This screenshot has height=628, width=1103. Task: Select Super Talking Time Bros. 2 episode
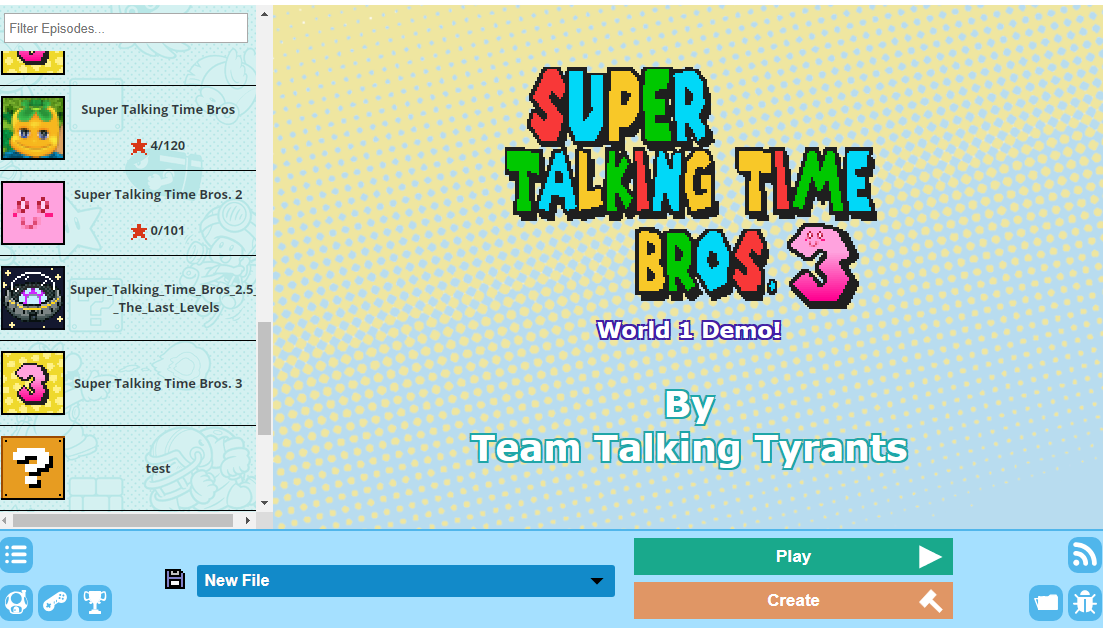point(128,213)
